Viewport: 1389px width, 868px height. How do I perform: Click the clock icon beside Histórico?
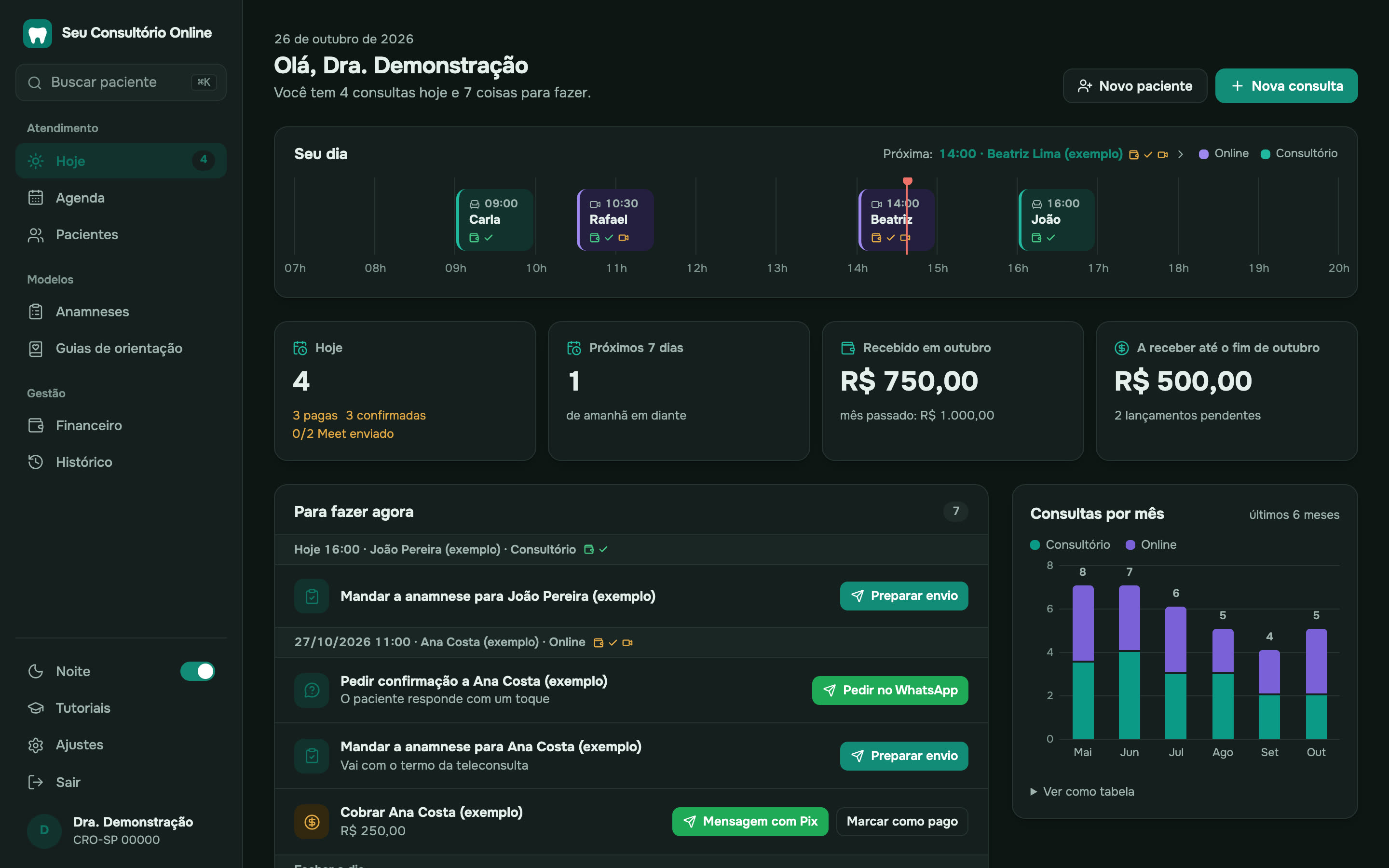(x=36, y=462)
